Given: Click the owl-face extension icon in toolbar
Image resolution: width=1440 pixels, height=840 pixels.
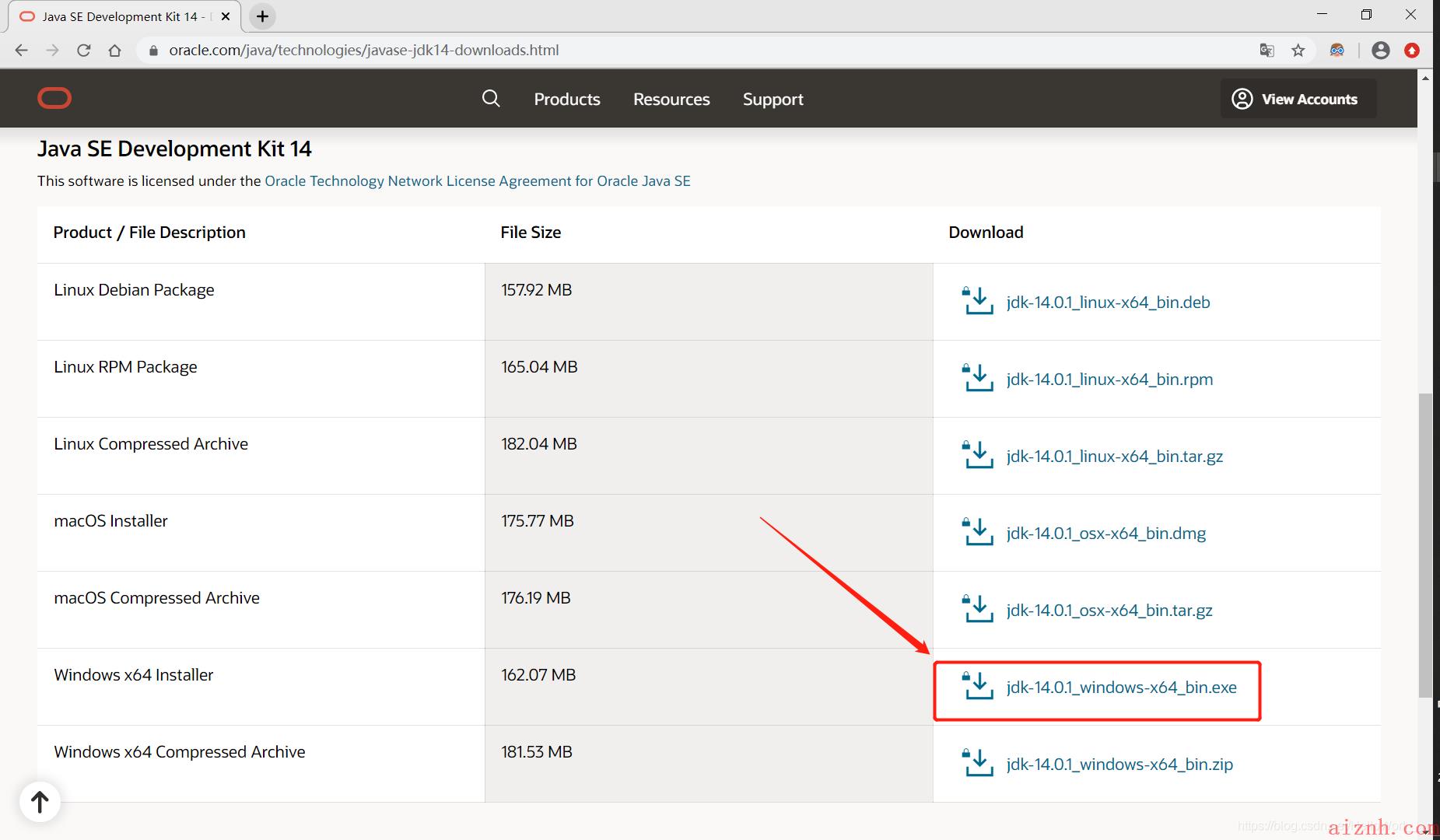Looking at the screenshot, I should click(1337, 51).
